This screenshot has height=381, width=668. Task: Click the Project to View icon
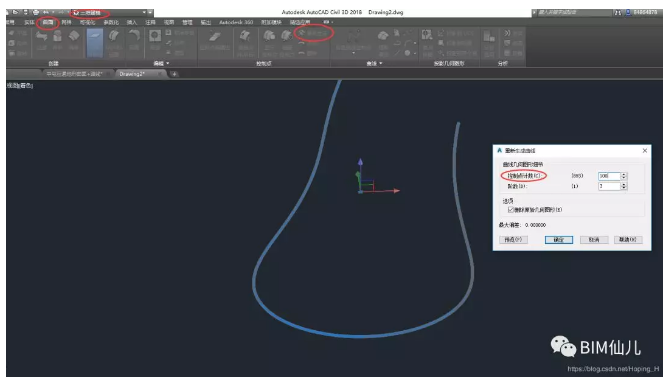tap(441, 43)
